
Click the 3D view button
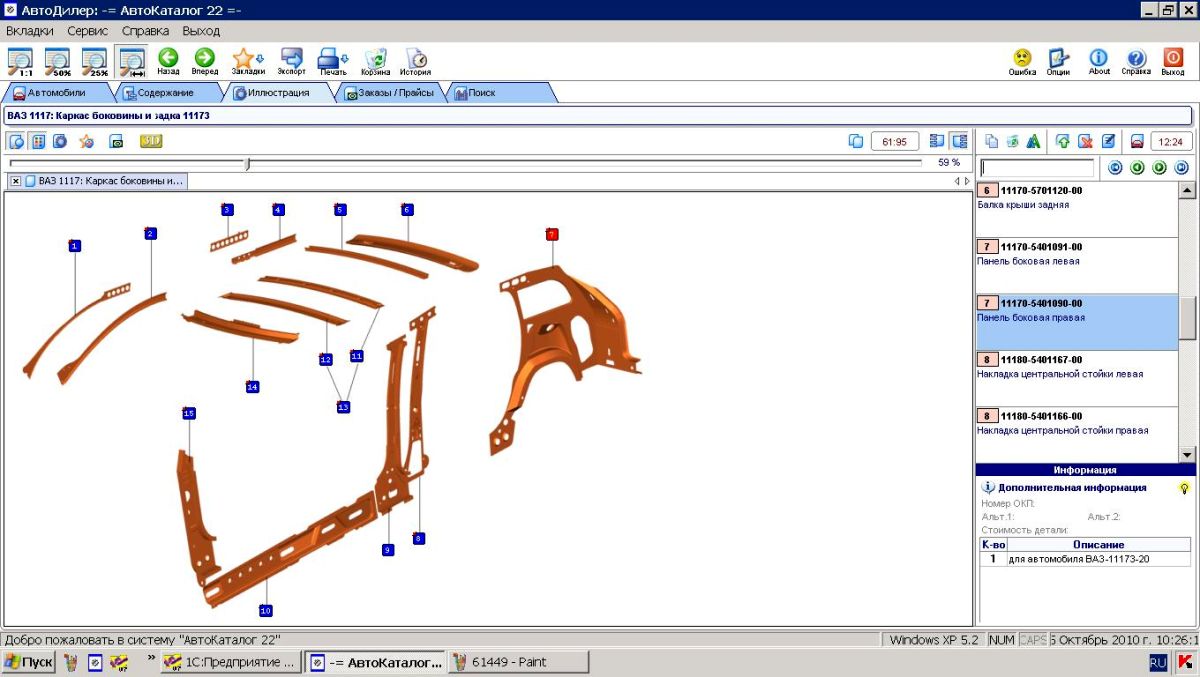pos(151,141)
